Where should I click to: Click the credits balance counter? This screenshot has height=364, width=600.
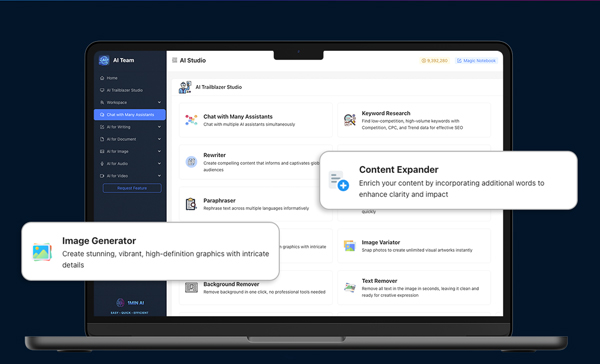click(434, 60)
